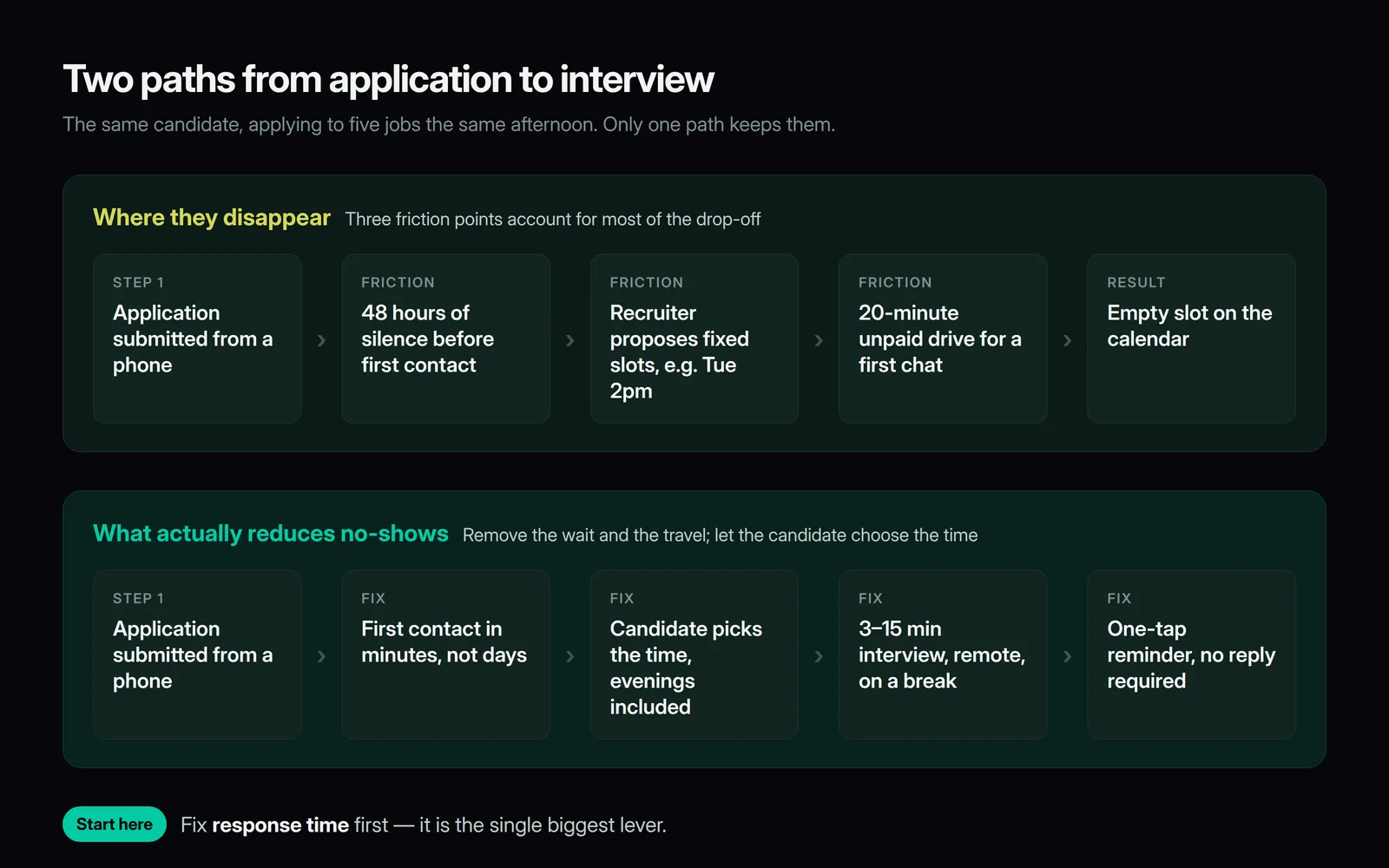Click 'Remove the wait and the travel' text

[x=721, y=536]
